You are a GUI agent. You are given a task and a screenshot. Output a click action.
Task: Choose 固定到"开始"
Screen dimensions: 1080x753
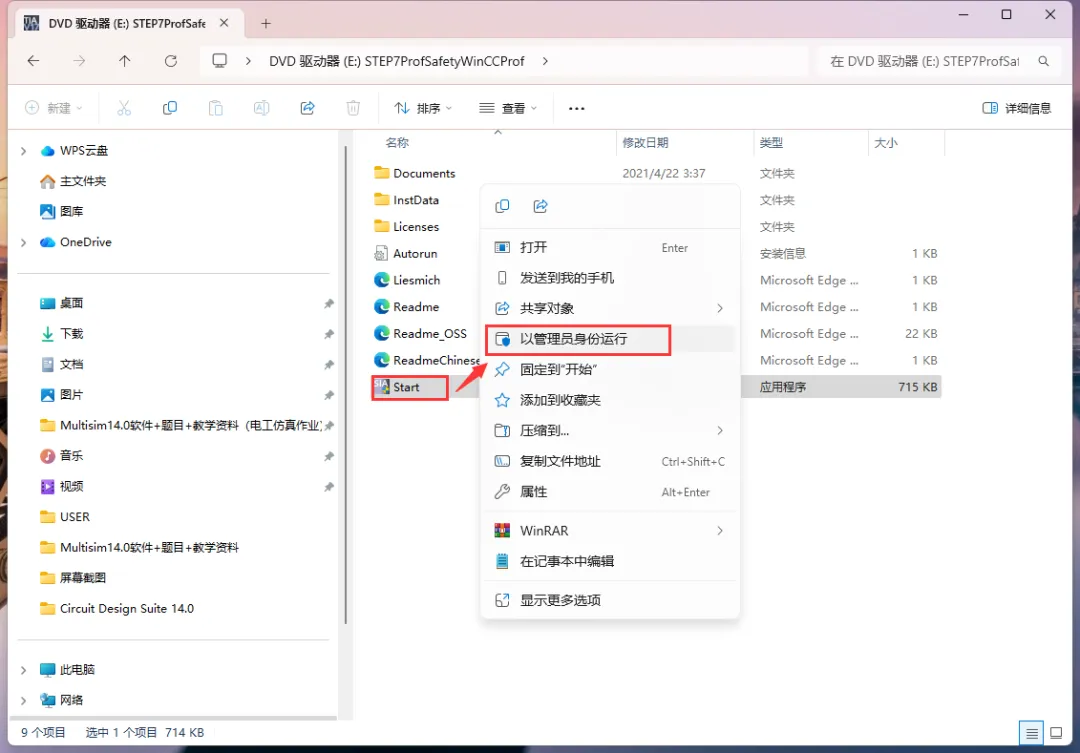tap(610, 369)
